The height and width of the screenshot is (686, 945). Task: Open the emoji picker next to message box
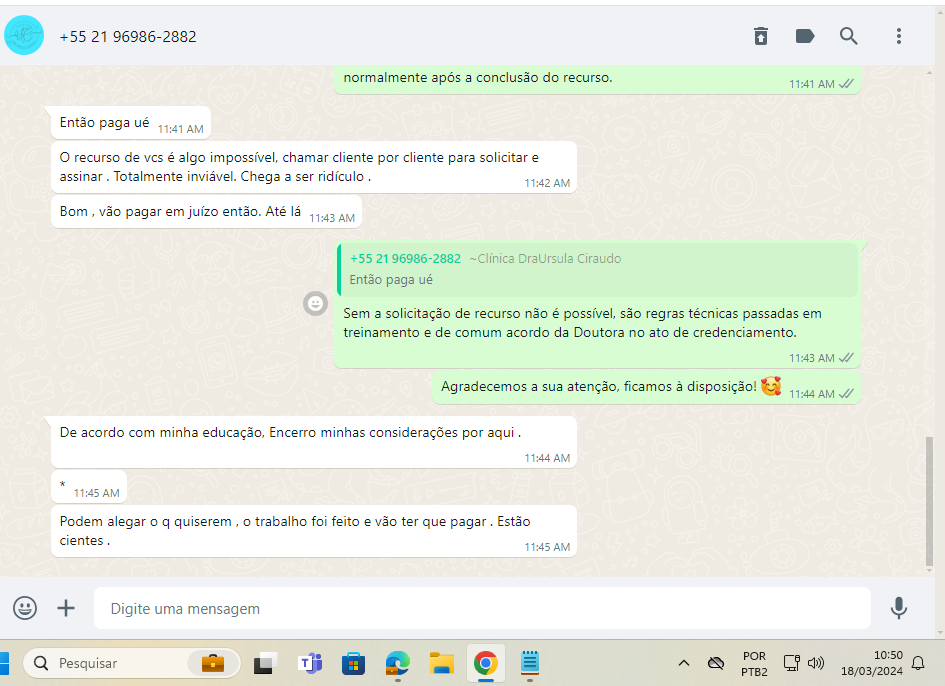tap(25, 608)
